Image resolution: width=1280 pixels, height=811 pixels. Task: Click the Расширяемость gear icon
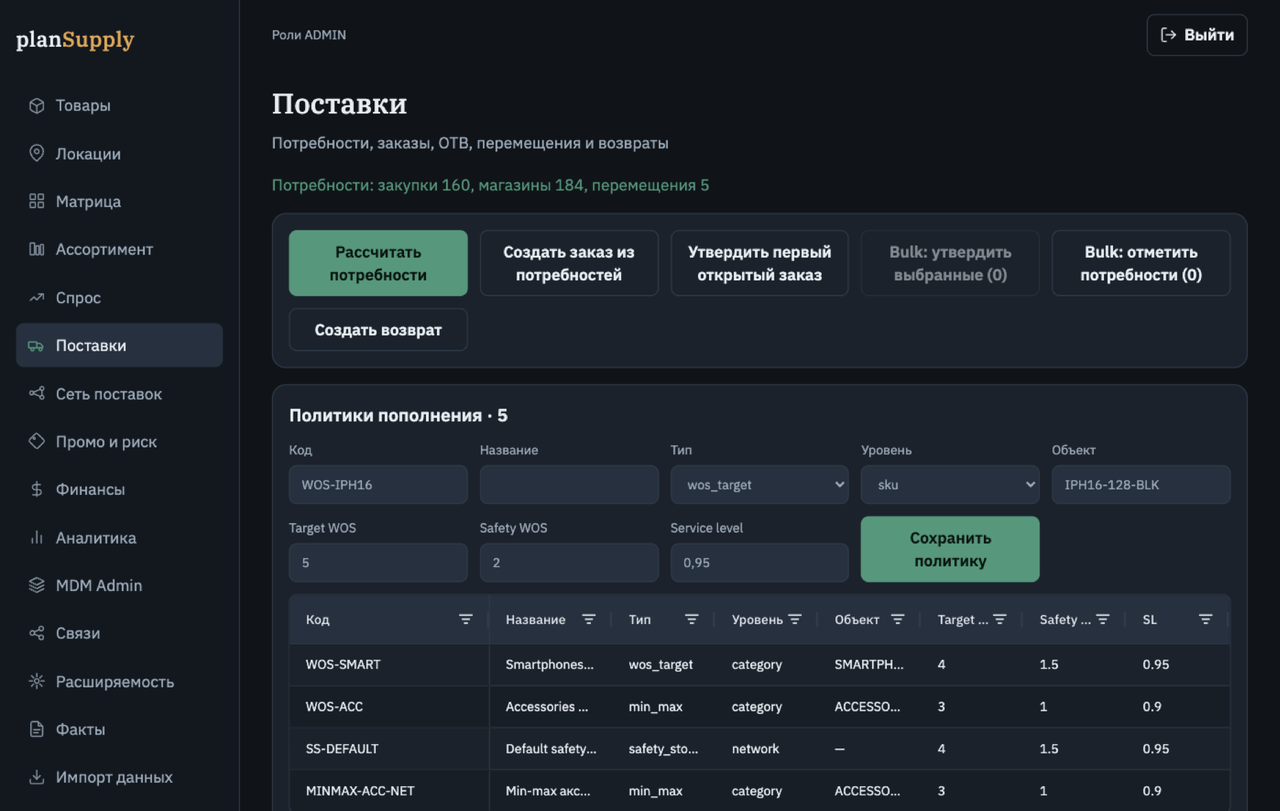tap(37, 681)
